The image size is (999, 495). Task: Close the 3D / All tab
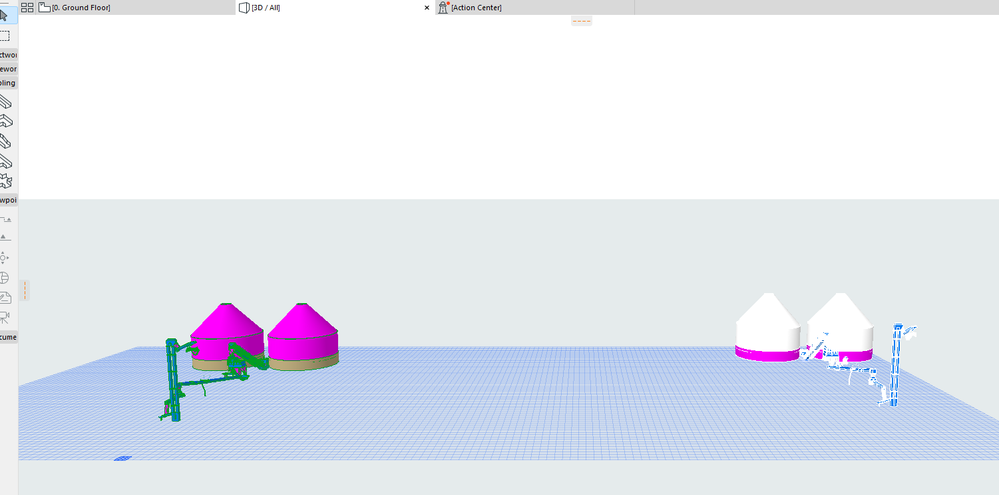click(427, 8)
